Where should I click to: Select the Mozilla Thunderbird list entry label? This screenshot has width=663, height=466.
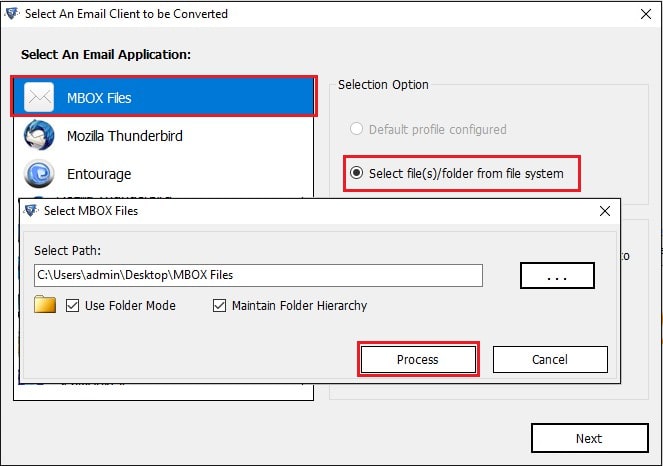tap(125, 136)
